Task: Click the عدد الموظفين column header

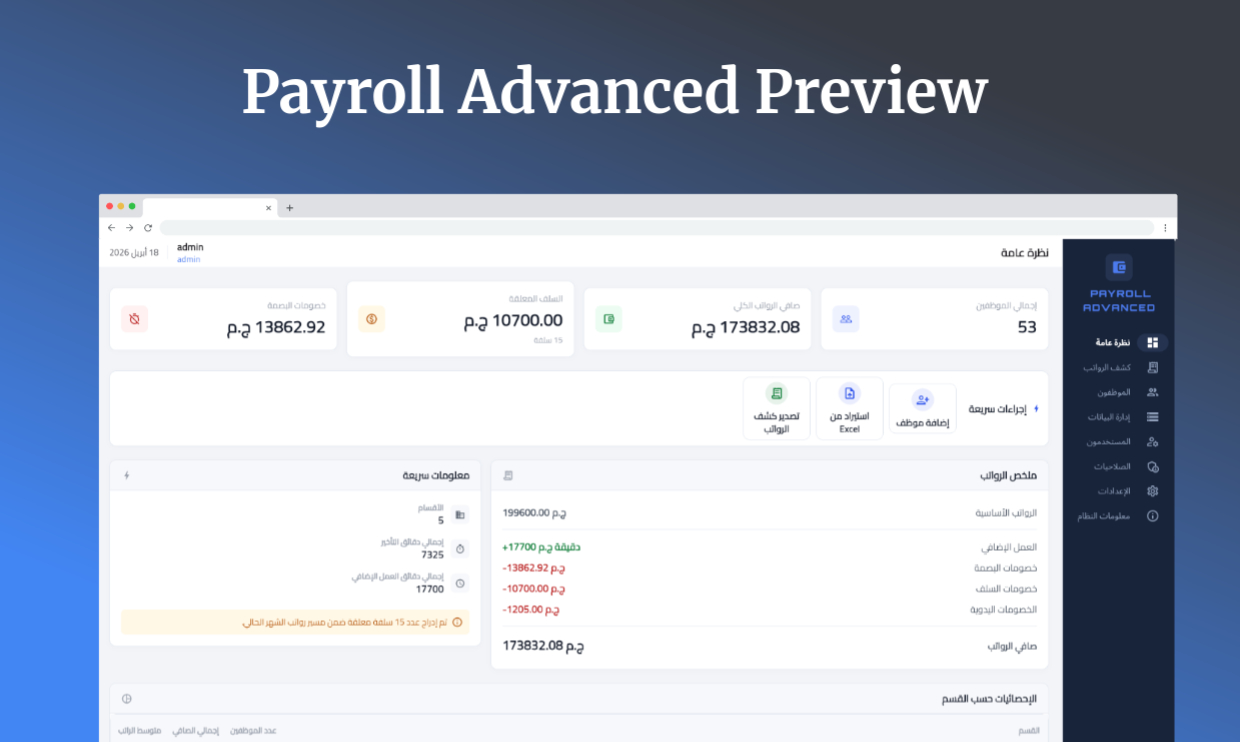Action: pyautogui.click(x=253, y=731)
